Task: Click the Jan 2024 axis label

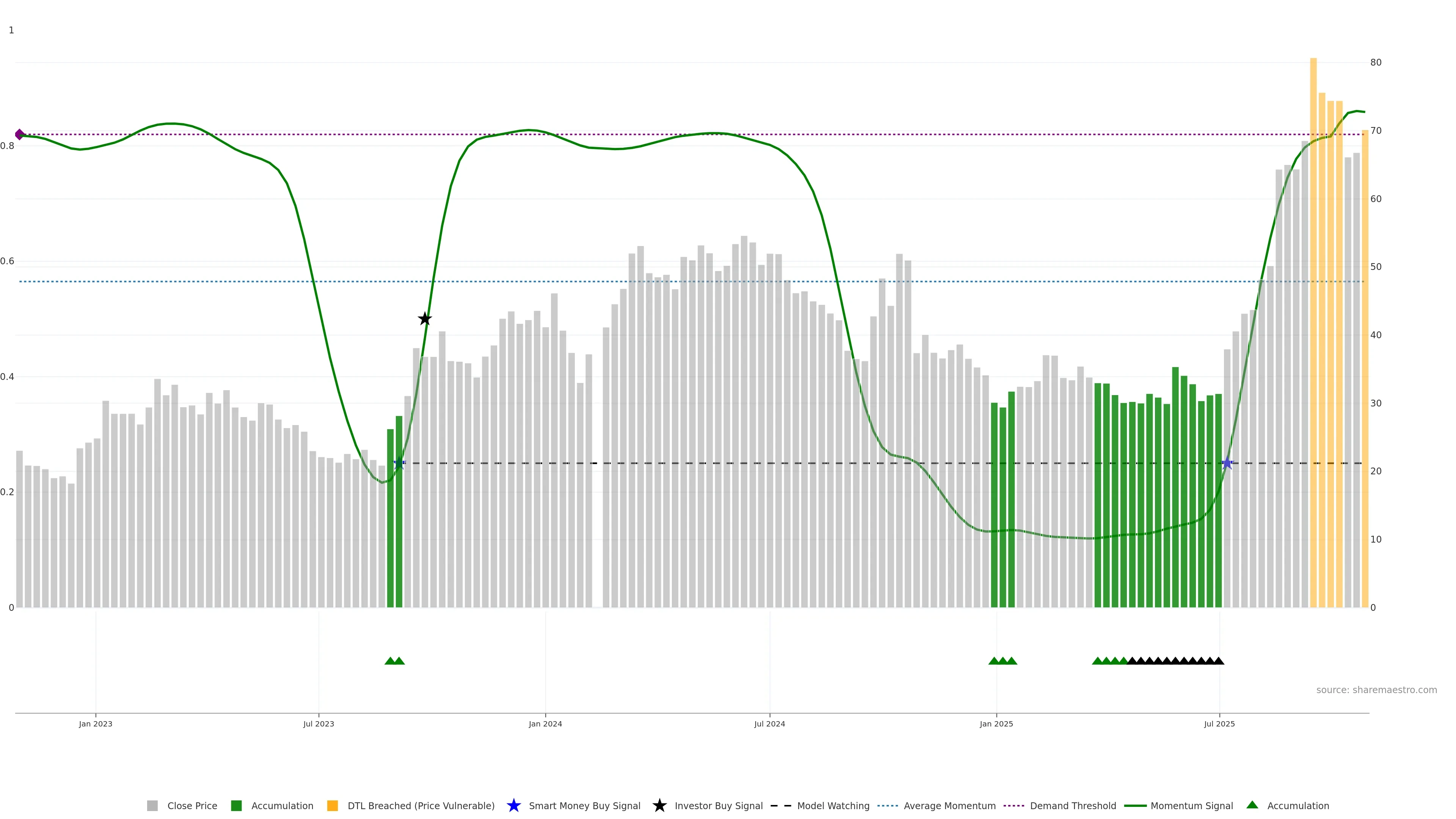Action: pyautogui.click(x=545, y=723)
